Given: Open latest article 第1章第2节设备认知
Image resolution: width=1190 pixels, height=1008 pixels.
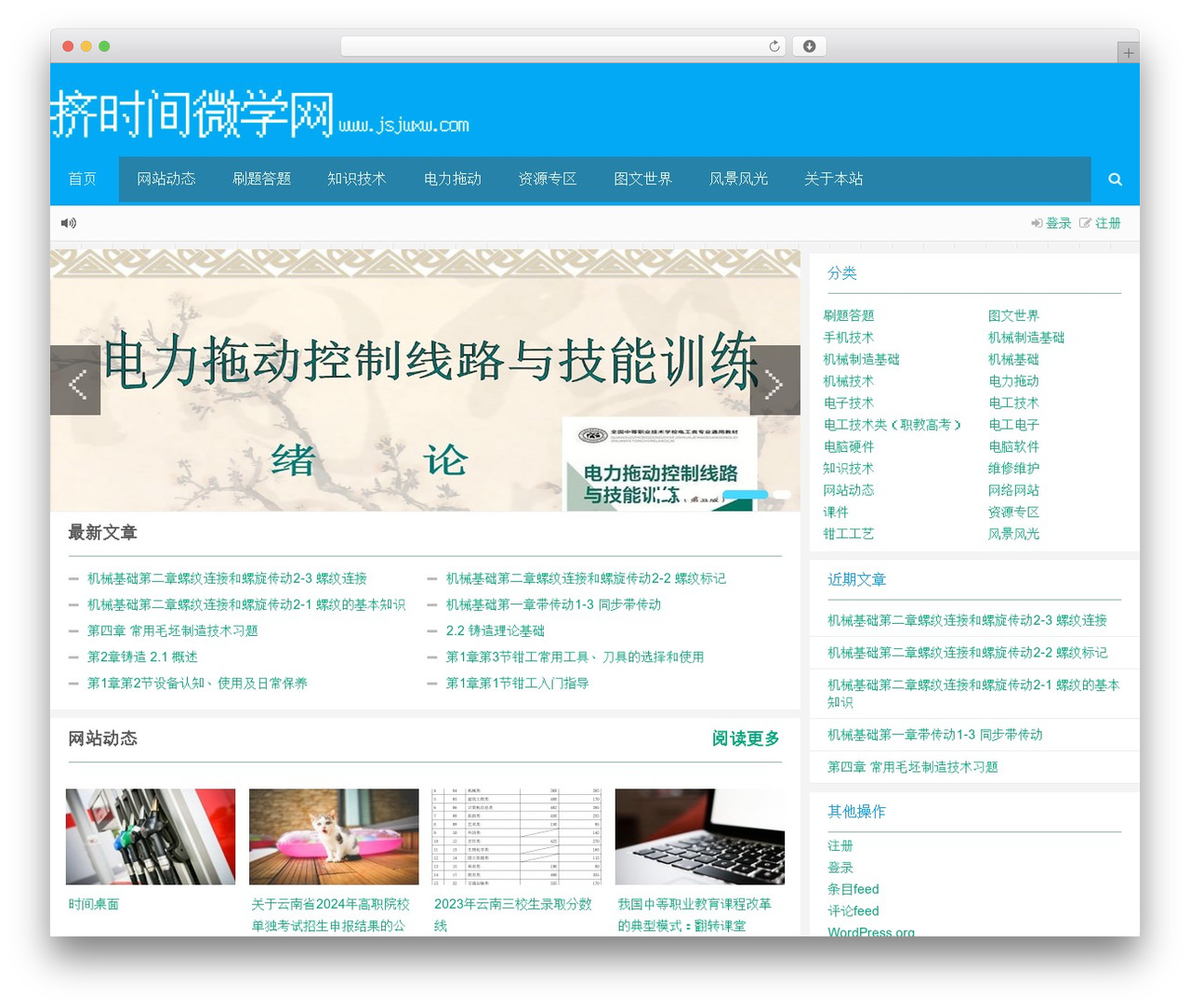Looking at the screenshot, I should coord(197,683).
